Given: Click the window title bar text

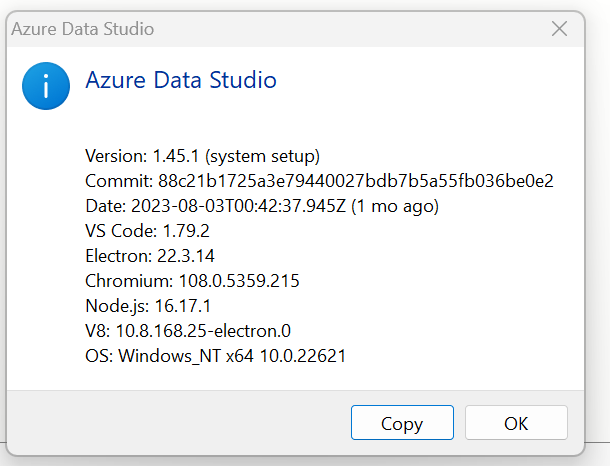Looking at the screenshot, I should tap(82, 29).
